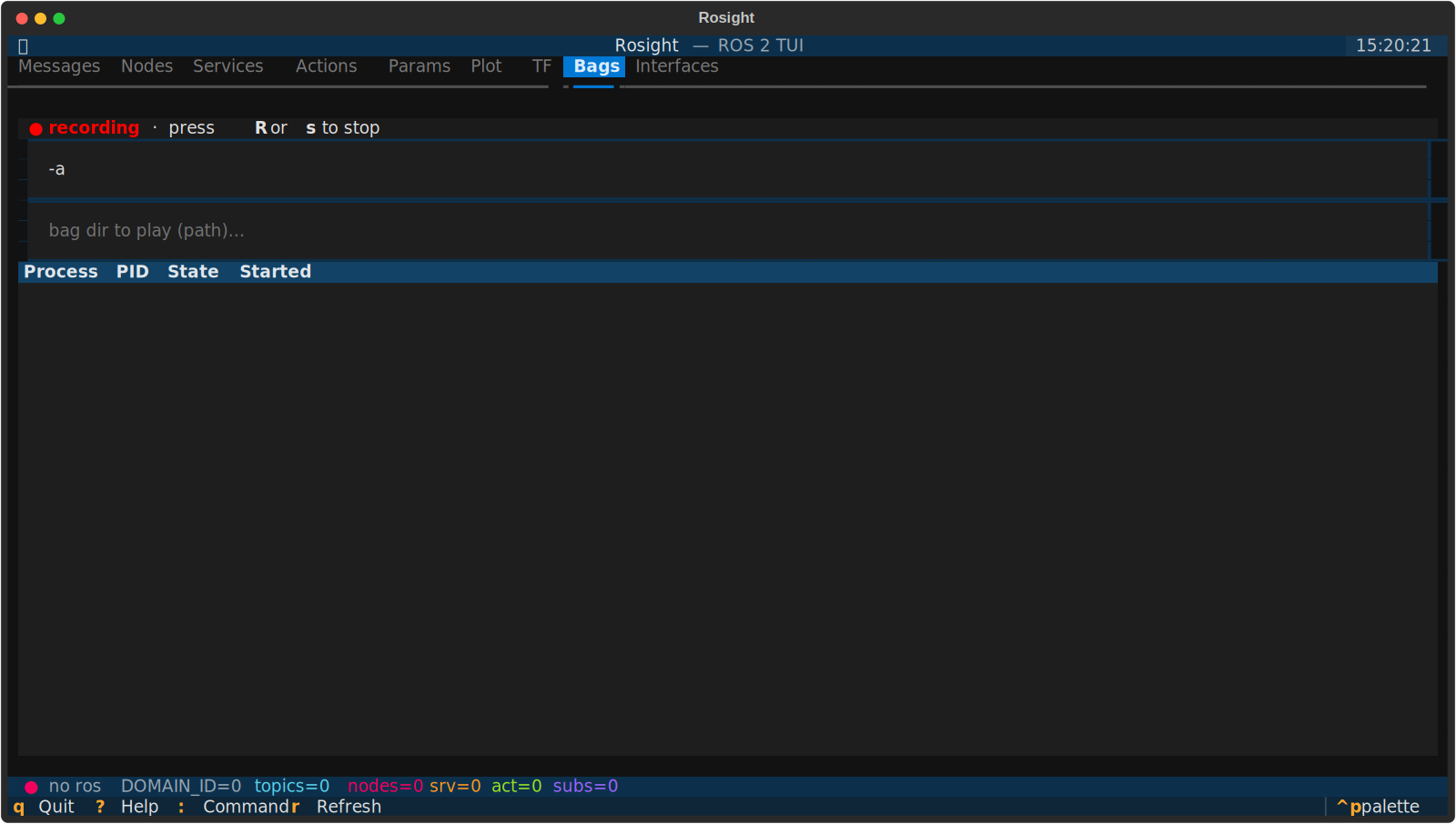This screenshot has height=824, width=1456.
Task: Click the nodes=0 status entry
Action: [x=385, y=786]
